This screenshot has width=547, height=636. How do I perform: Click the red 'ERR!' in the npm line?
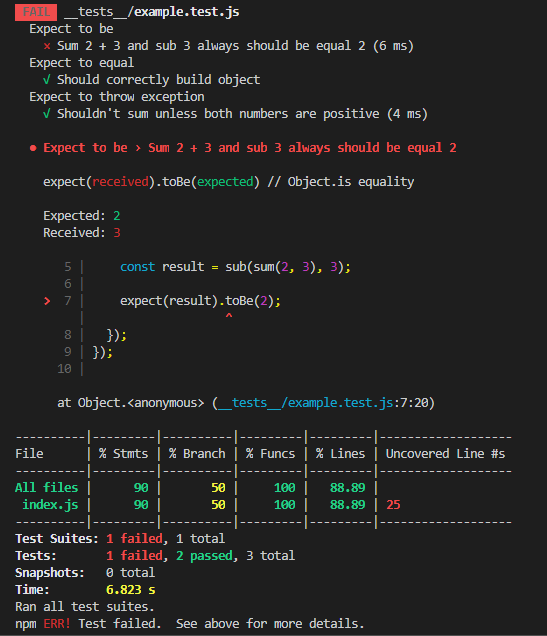click(57, 624)
